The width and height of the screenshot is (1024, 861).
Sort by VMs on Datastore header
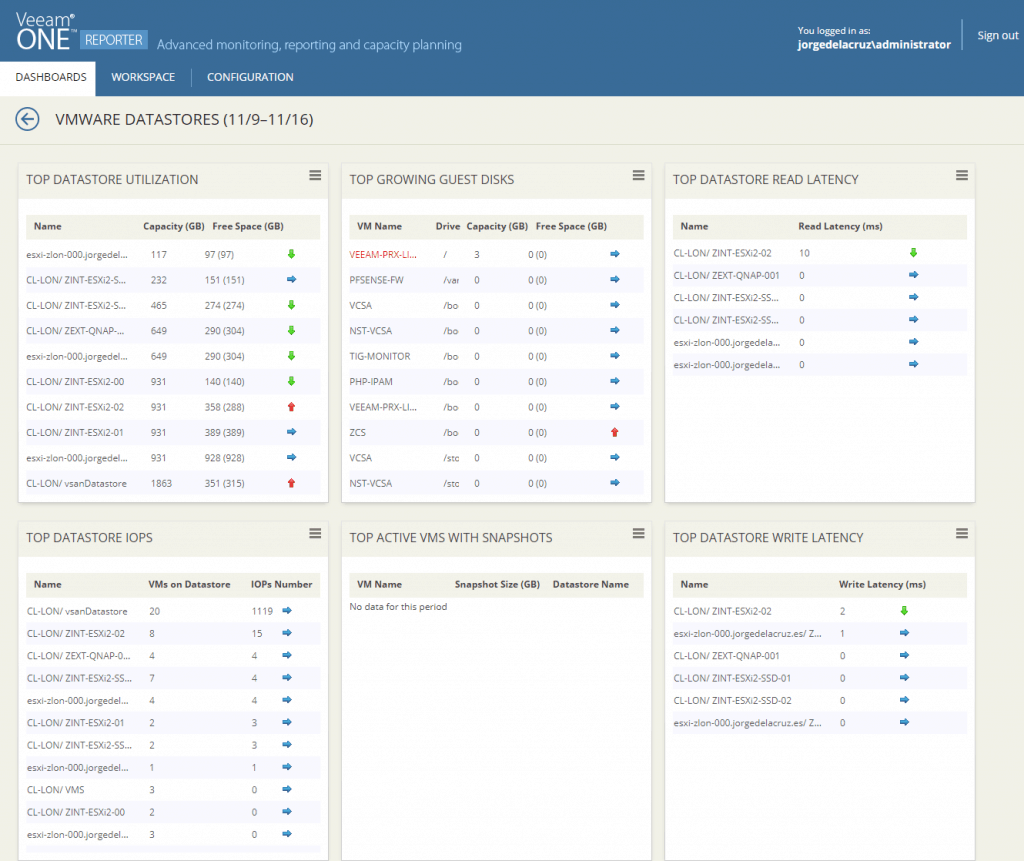pyautogui.click(x=189, y=584)
